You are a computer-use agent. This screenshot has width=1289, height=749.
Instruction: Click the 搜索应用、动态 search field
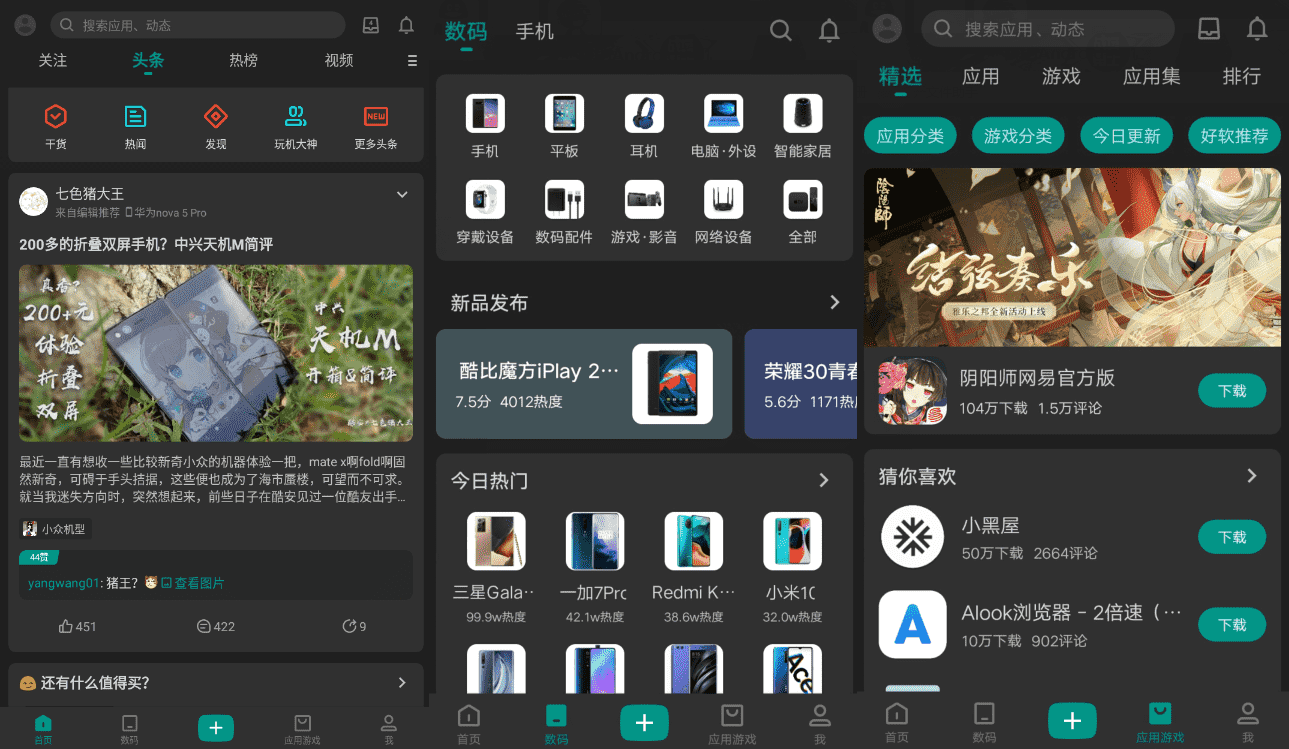point(1047,29)
